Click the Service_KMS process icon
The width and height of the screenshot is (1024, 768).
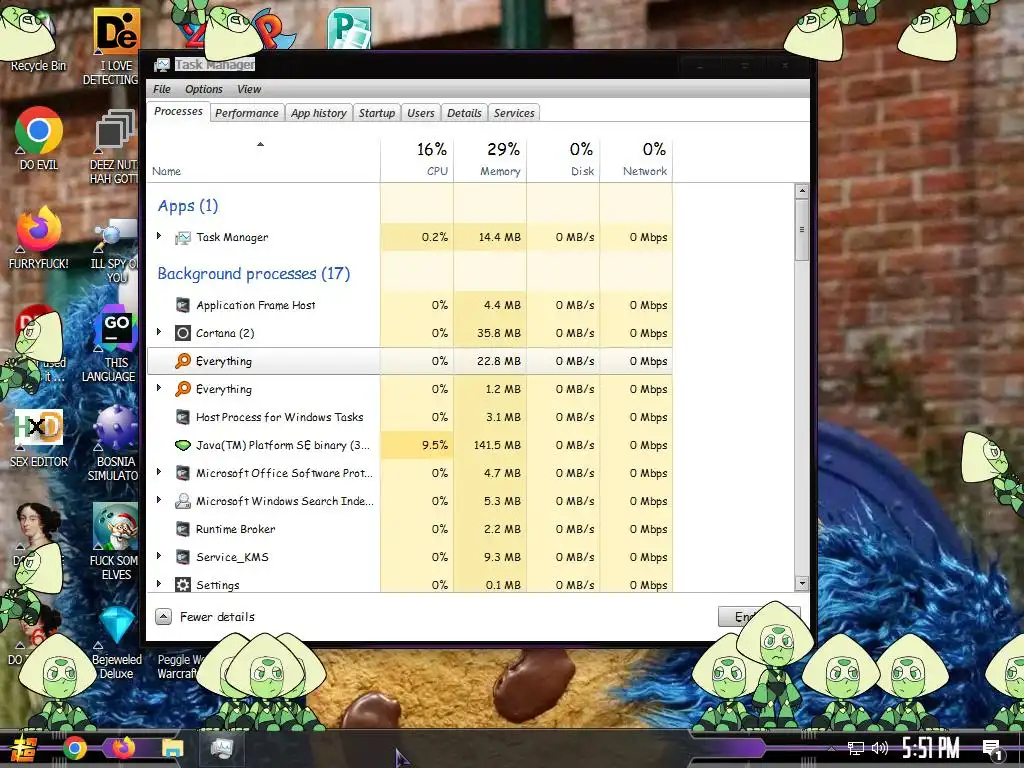point(183,557)
